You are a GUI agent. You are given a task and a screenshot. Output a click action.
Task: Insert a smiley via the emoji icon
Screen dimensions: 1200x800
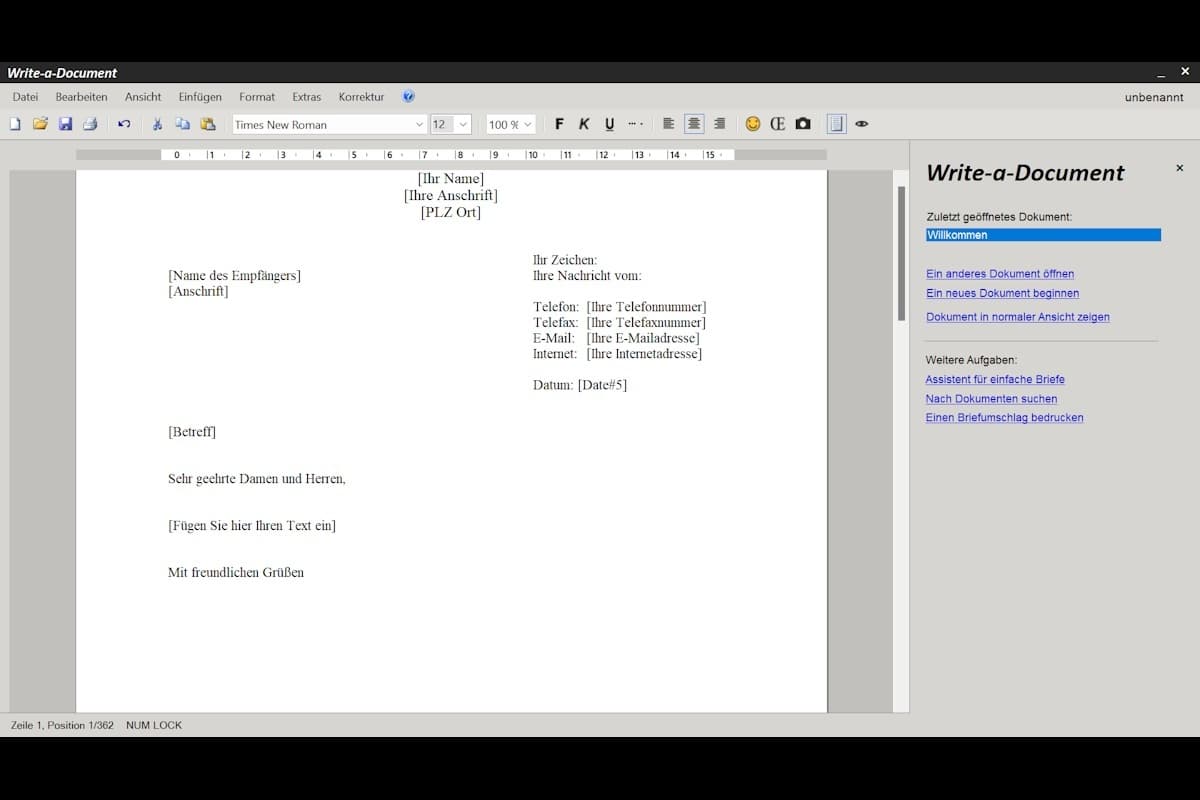[753, 123]
